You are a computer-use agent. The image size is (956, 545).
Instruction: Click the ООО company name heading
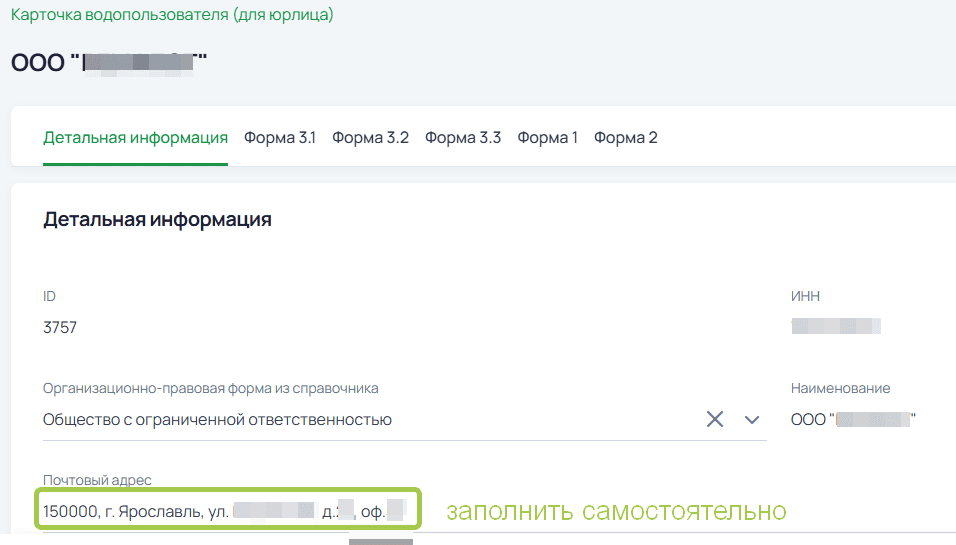tap(108, 62)
